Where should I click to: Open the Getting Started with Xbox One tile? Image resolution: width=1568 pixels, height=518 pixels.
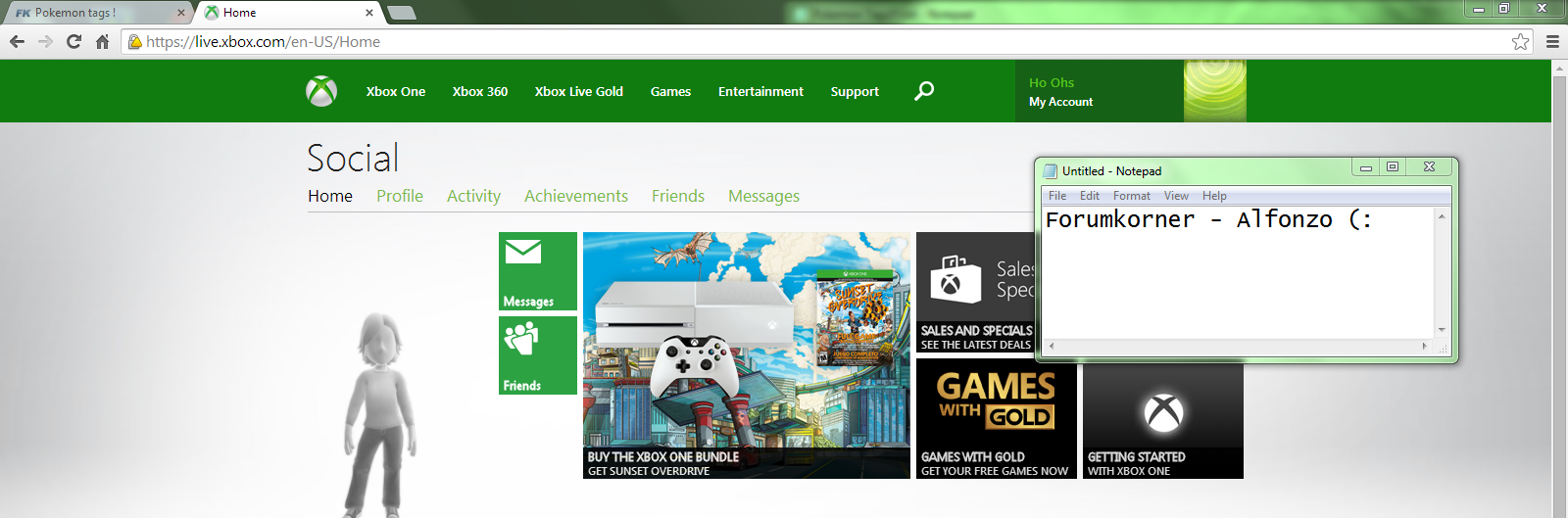click(x=1163, y=422)
